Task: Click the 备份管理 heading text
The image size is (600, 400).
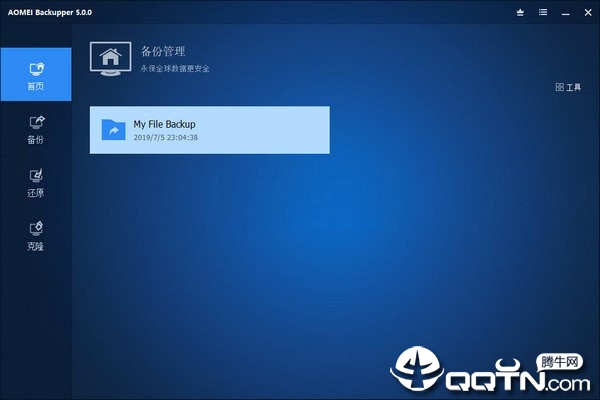Action: (x=163, y=51)
